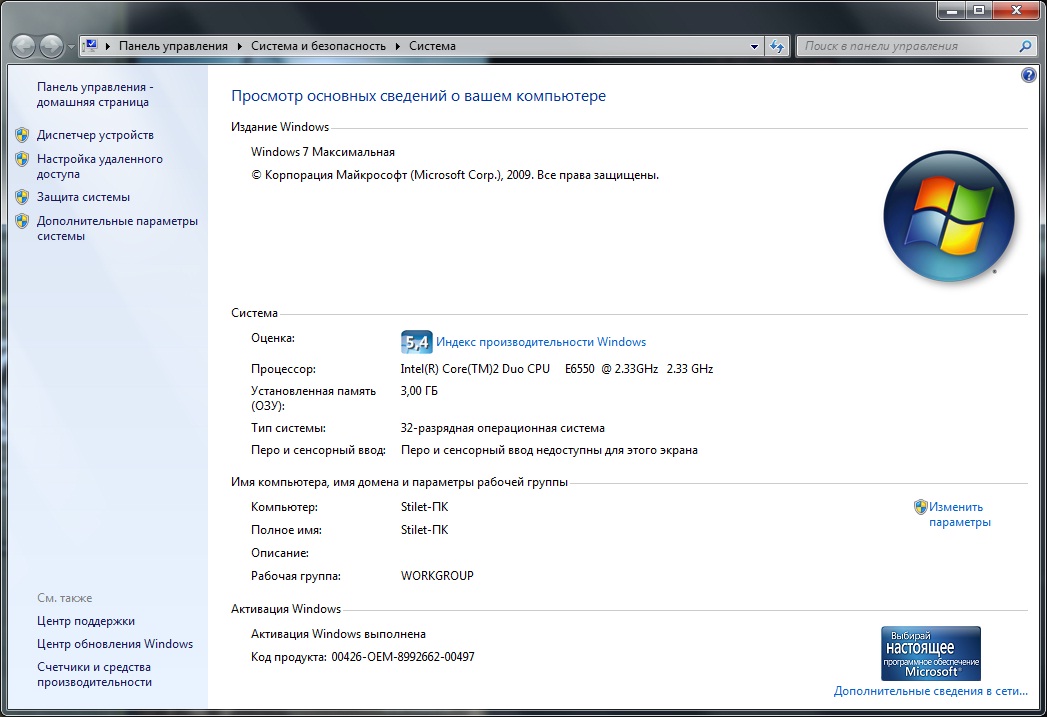The width and height of the screenshot is (1047, 717).
Task: Select the 'Система и безопасность' breadcrumb
Action: [x=318, y=46]
